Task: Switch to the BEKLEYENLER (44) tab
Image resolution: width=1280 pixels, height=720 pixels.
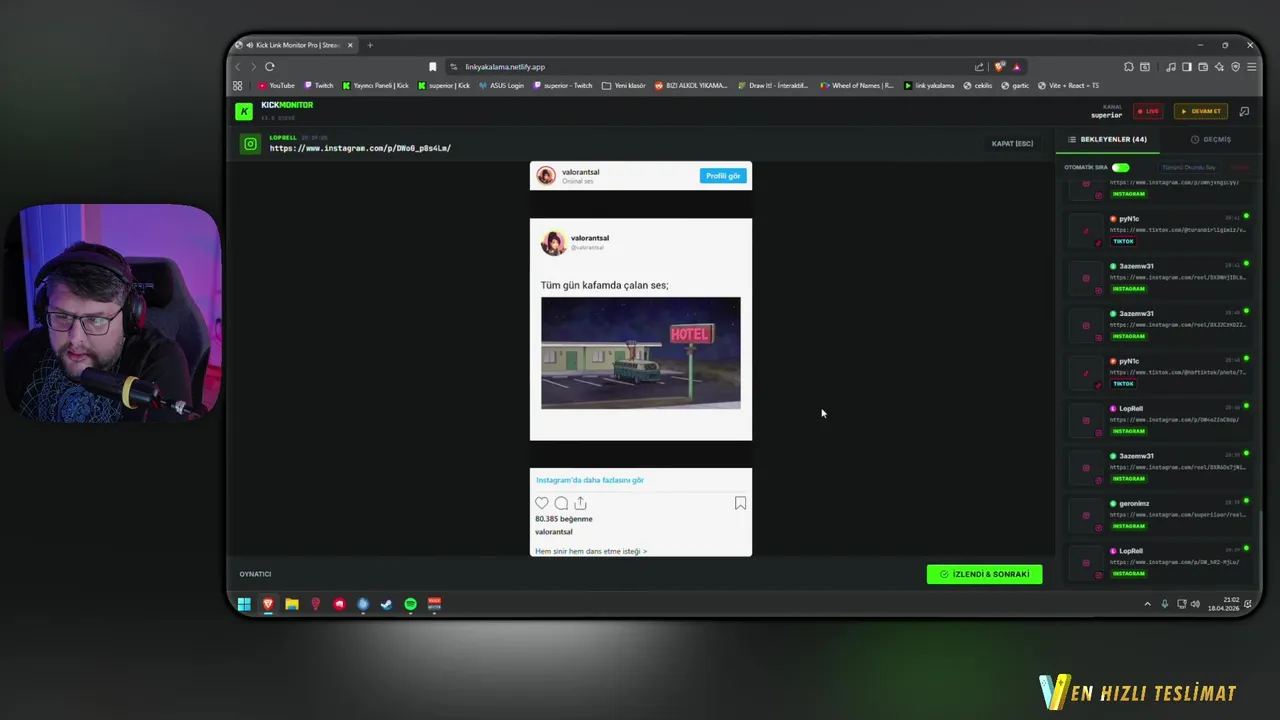Action: pos(1107,139)
